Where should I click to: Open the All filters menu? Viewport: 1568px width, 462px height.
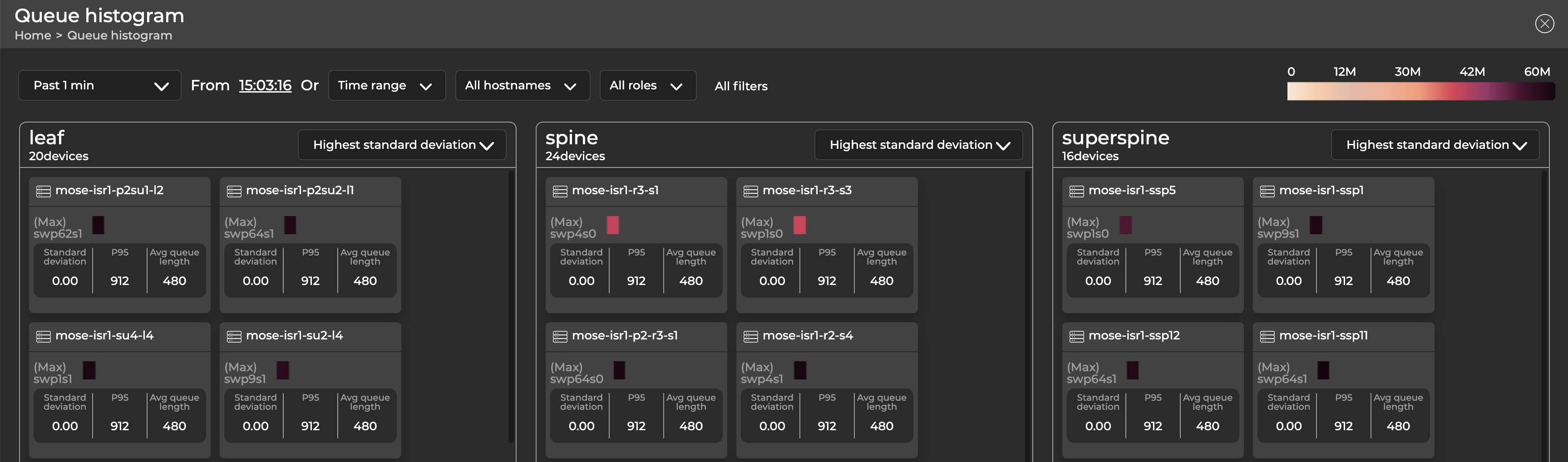(741, 86)
